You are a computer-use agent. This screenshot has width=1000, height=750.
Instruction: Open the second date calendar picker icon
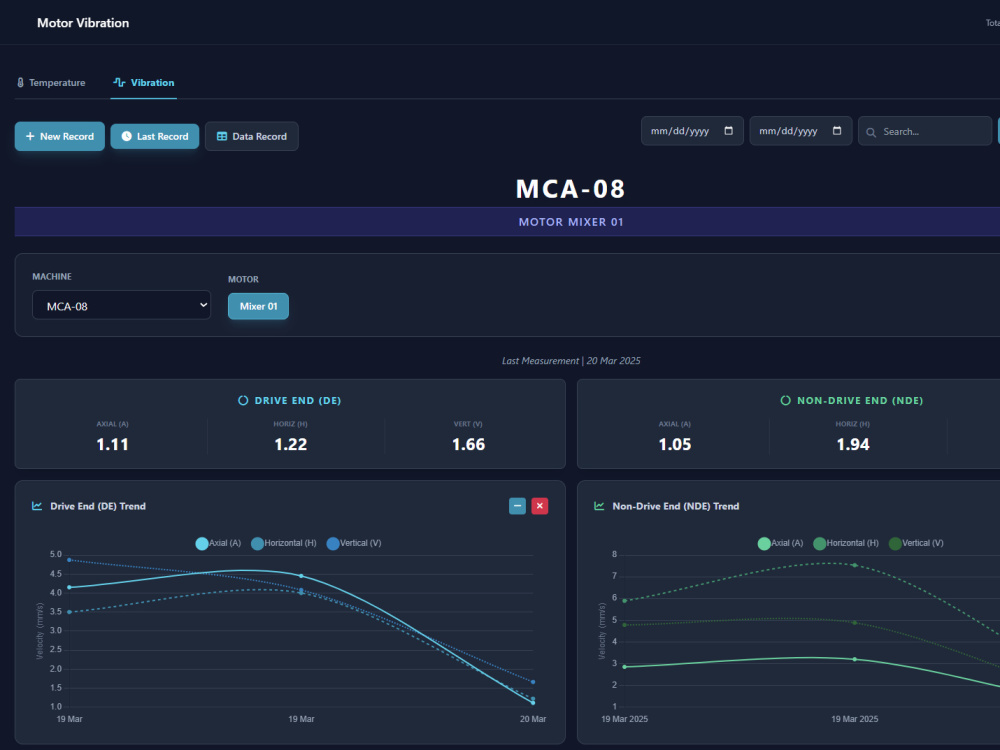click(x=837, y=131)
